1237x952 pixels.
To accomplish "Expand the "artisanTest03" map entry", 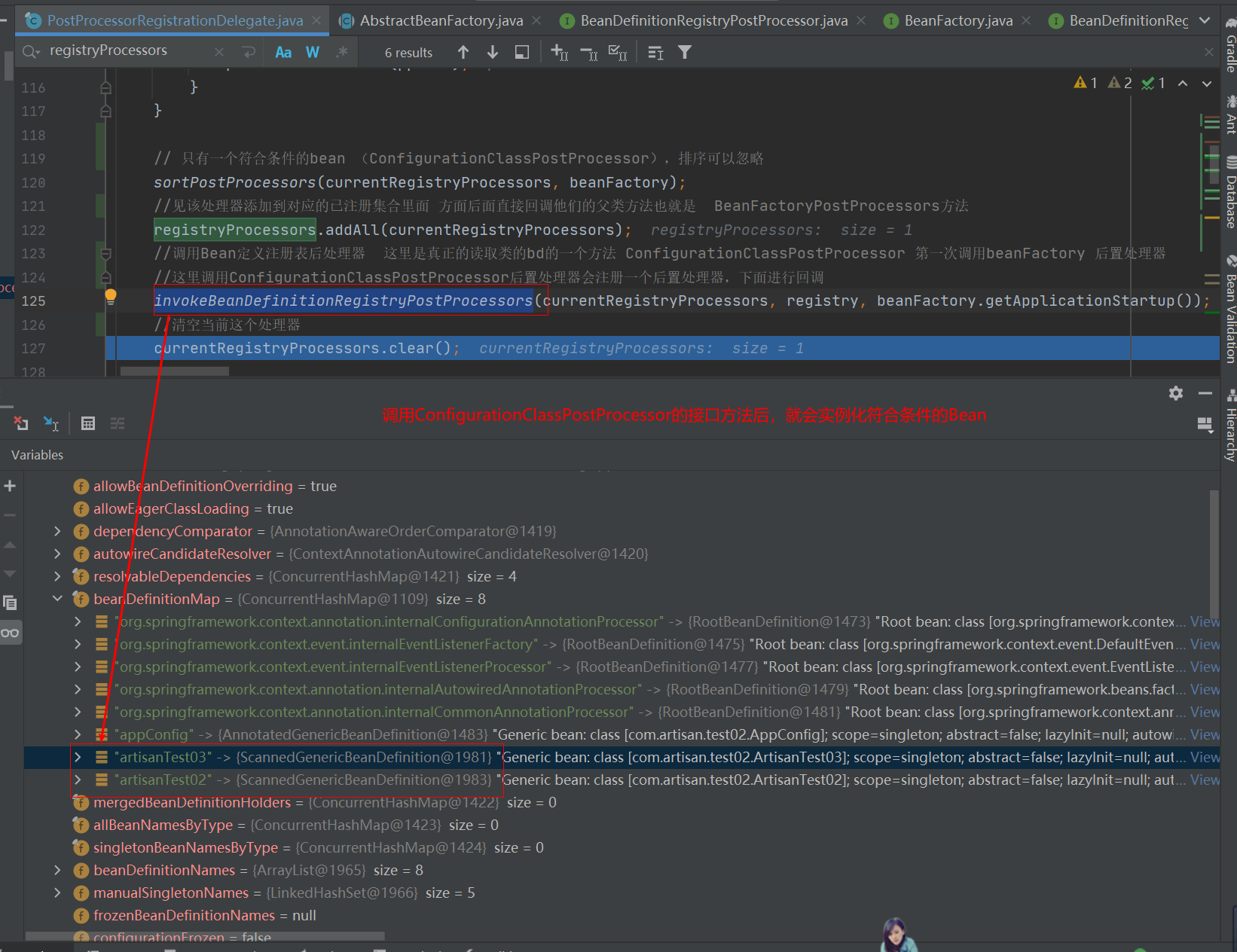I will click(x=78, y=757).
